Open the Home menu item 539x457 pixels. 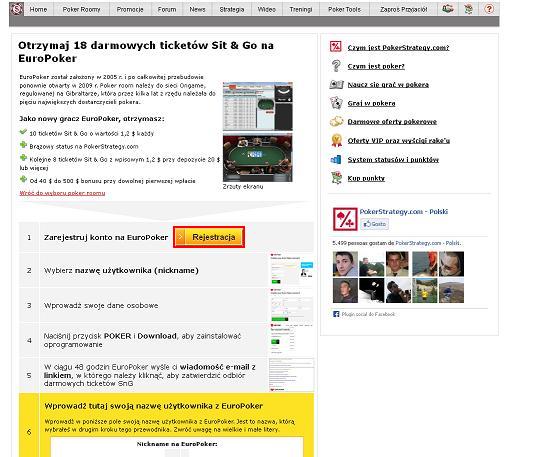(x=38, y=10)
